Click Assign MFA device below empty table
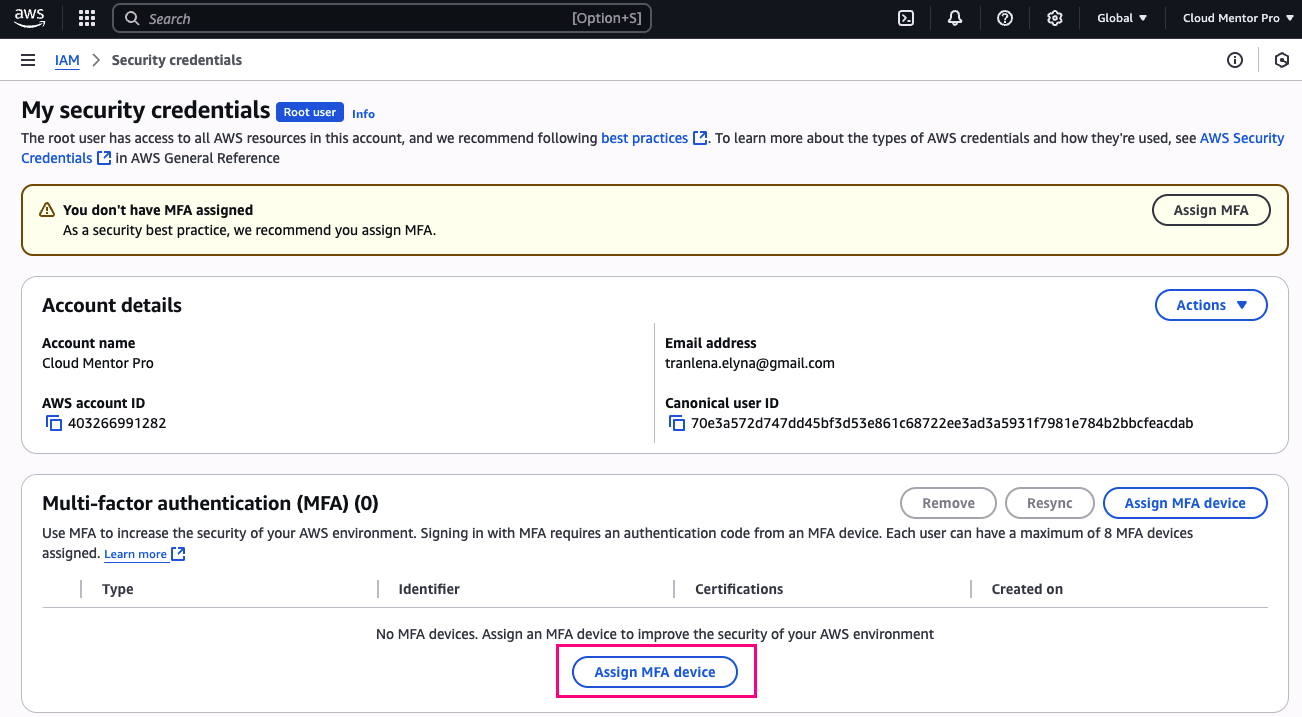 coord(655,672)
